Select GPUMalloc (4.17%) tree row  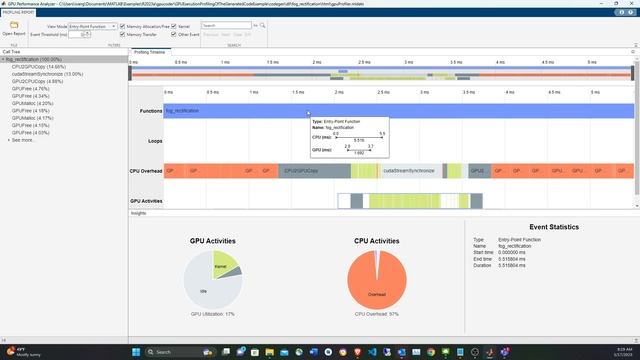pyautogui.click(x=33, y=118)
